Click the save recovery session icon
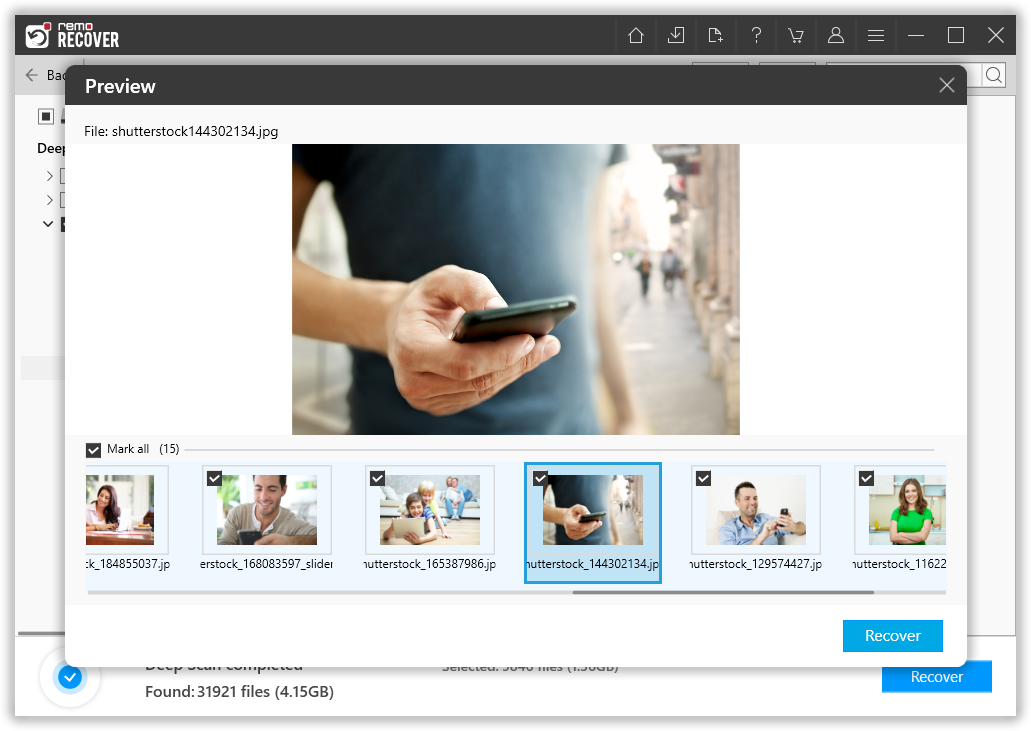The height and width of the screenshot is (731, 1031). [676, 36]
